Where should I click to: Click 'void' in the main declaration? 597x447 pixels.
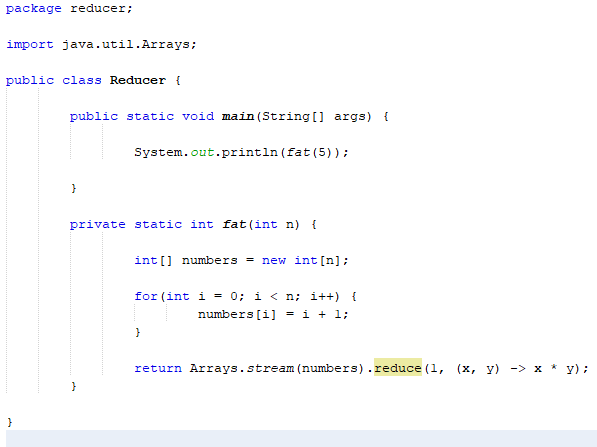[x=198, y=116]
